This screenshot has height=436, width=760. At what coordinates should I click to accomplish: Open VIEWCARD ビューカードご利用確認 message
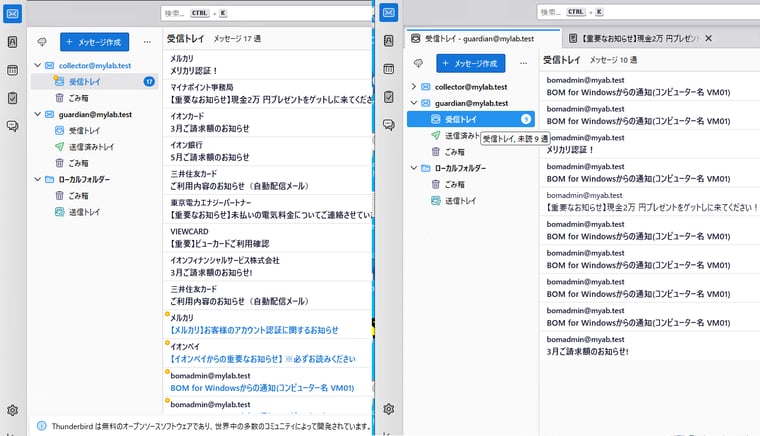pyautogui.click(x=268, y=237)
